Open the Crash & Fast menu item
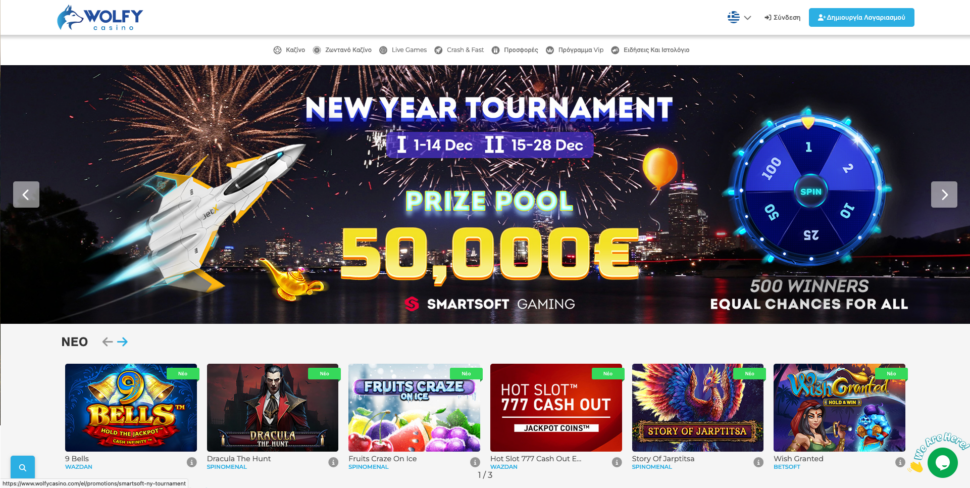This screenshot has height=488, width=970. 459,50
